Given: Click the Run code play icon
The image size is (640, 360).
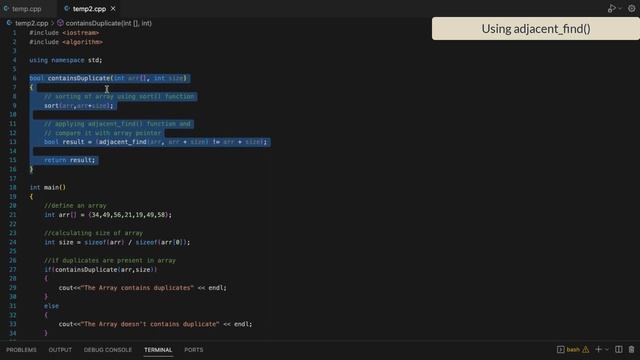Looking at the screenshot, I should pyautogui.click(x=611, y=9).
